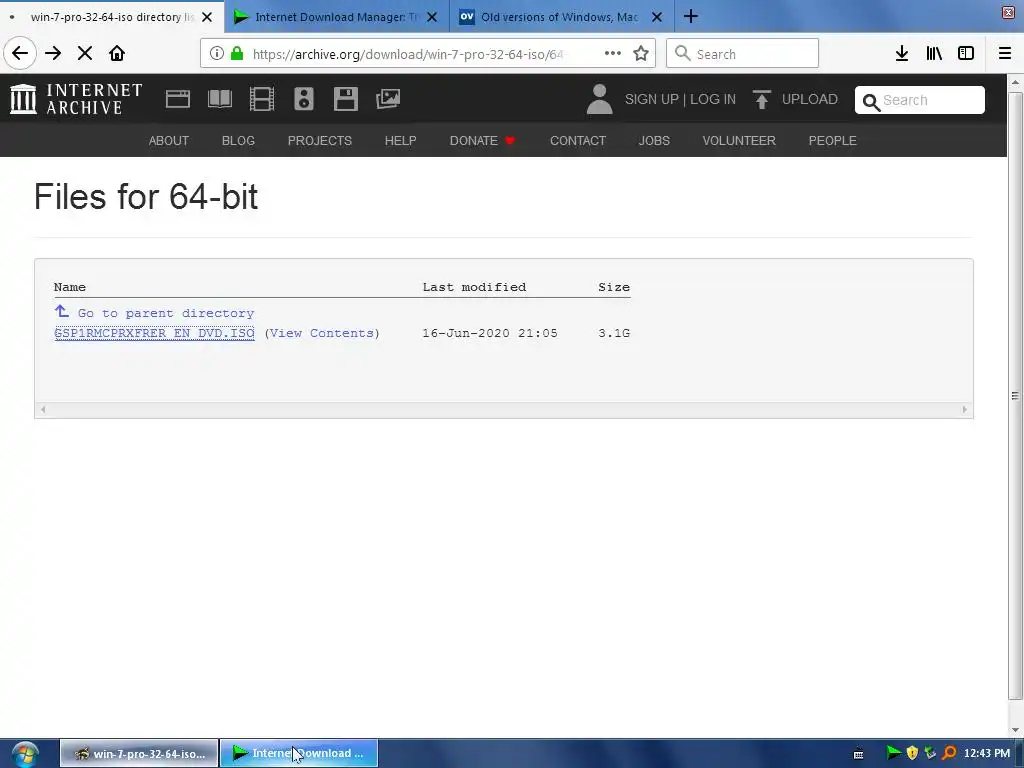Switch to Internet Download Manager taskbar button
This screenshot has height=768, width=1024.
[298, 753]
